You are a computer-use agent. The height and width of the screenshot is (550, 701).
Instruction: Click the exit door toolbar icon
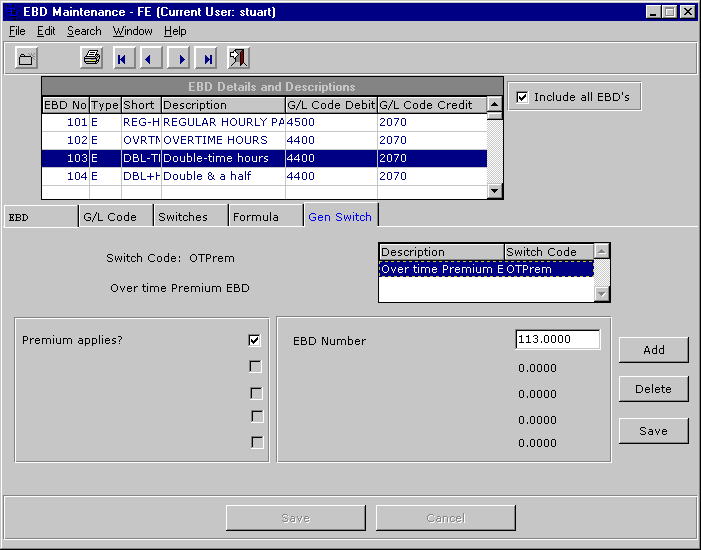(238, 58)
